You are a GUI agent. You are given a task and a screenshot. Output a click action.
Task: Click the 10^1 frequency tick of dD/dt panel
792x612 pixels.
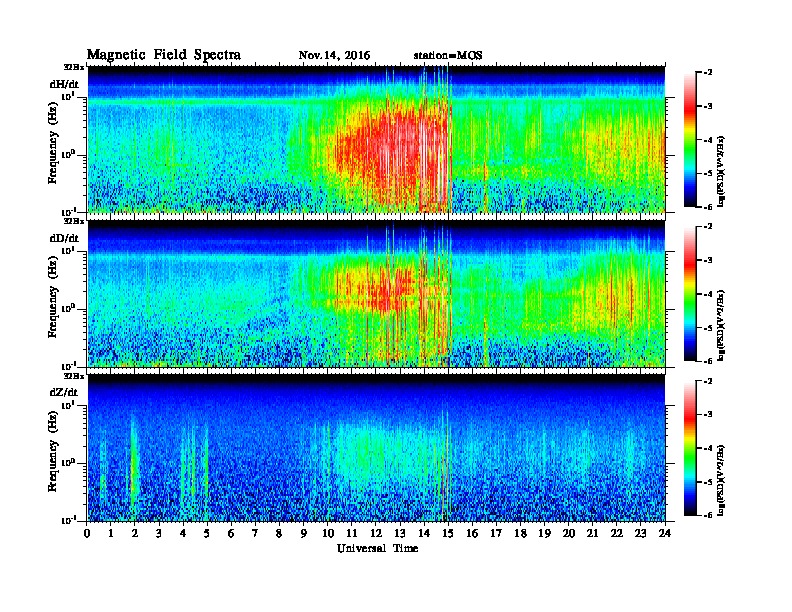click(x=68, y=250)
